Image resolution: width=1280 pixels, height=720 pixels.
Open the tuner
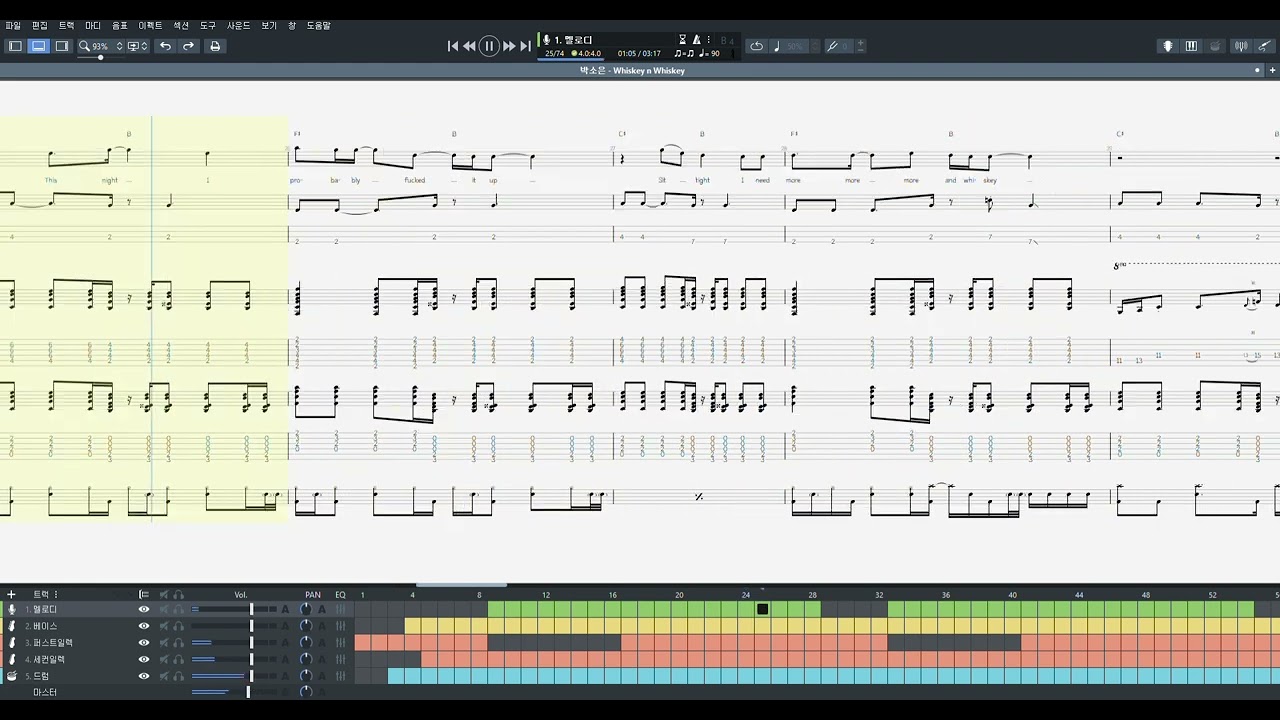coord(1241,46)
